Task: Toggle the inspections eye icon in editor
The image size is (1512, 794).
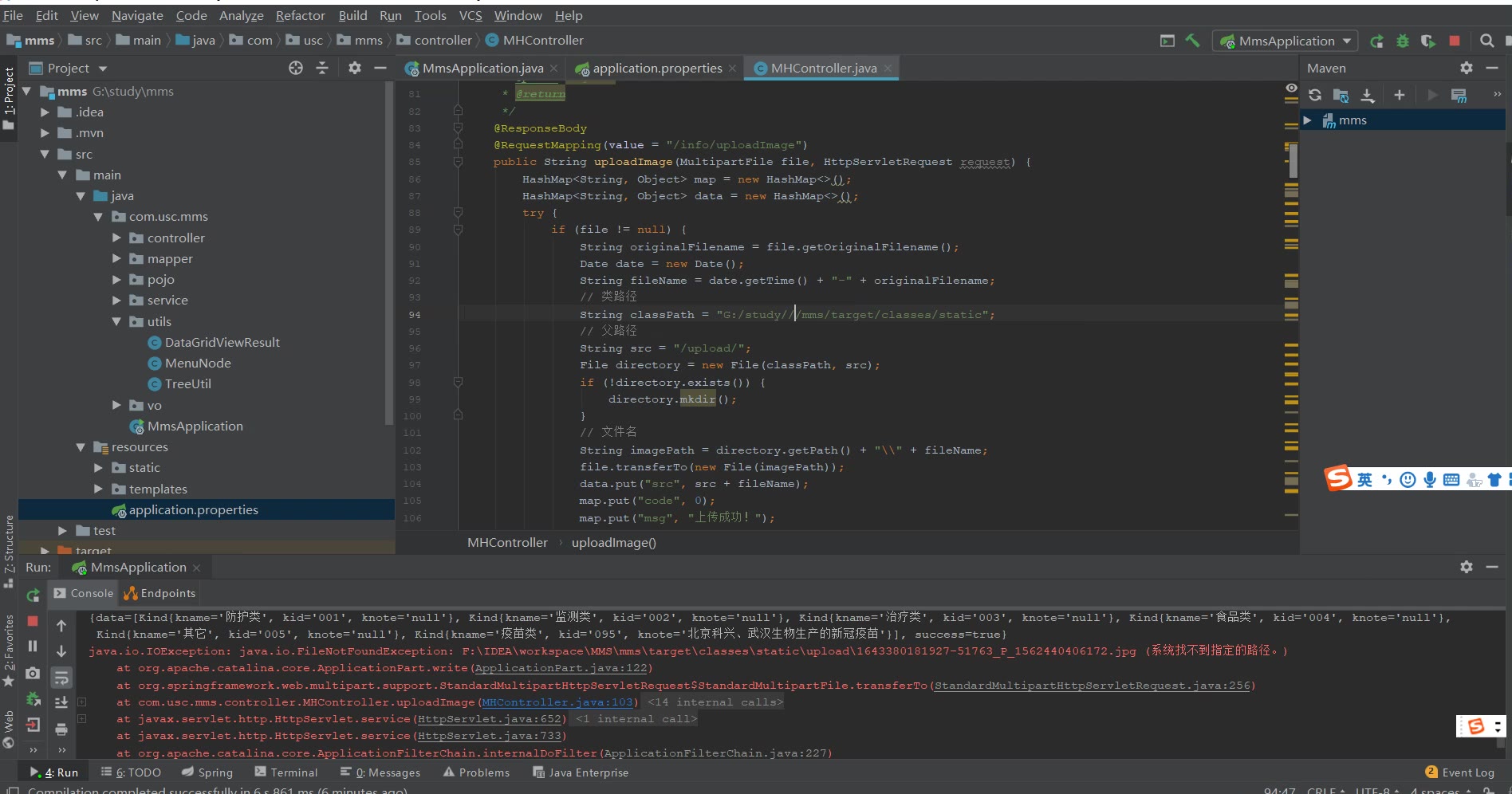Action: [x=1291, y=88]
